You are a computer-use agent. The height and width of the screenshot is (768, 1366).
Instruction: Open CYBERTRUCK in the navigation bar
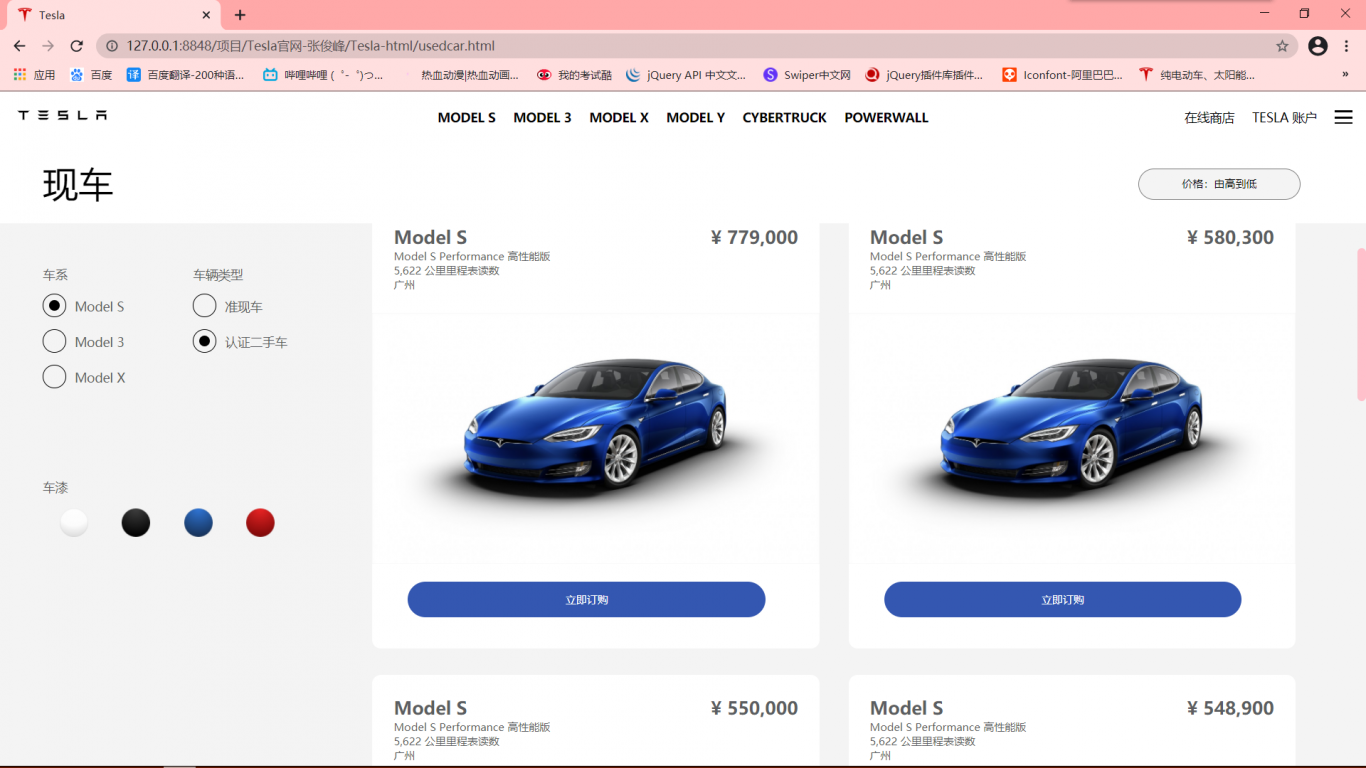(785, 118)
